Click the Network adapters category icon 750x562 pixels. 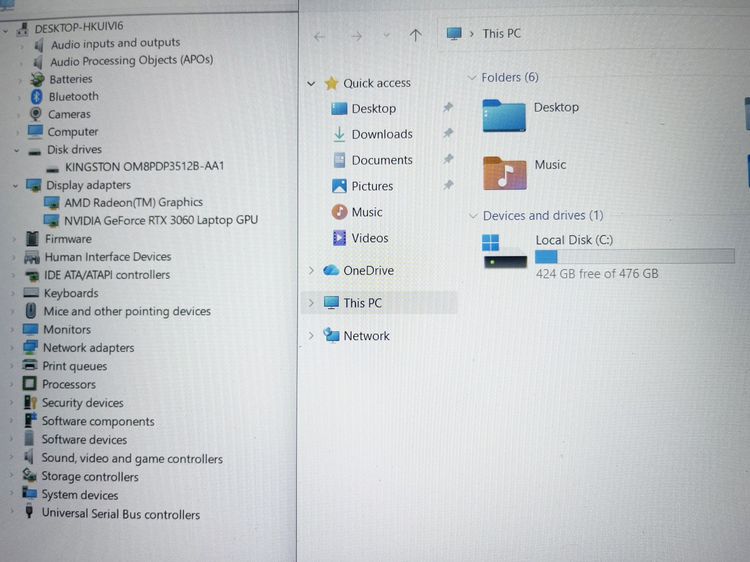pos(31,347)
